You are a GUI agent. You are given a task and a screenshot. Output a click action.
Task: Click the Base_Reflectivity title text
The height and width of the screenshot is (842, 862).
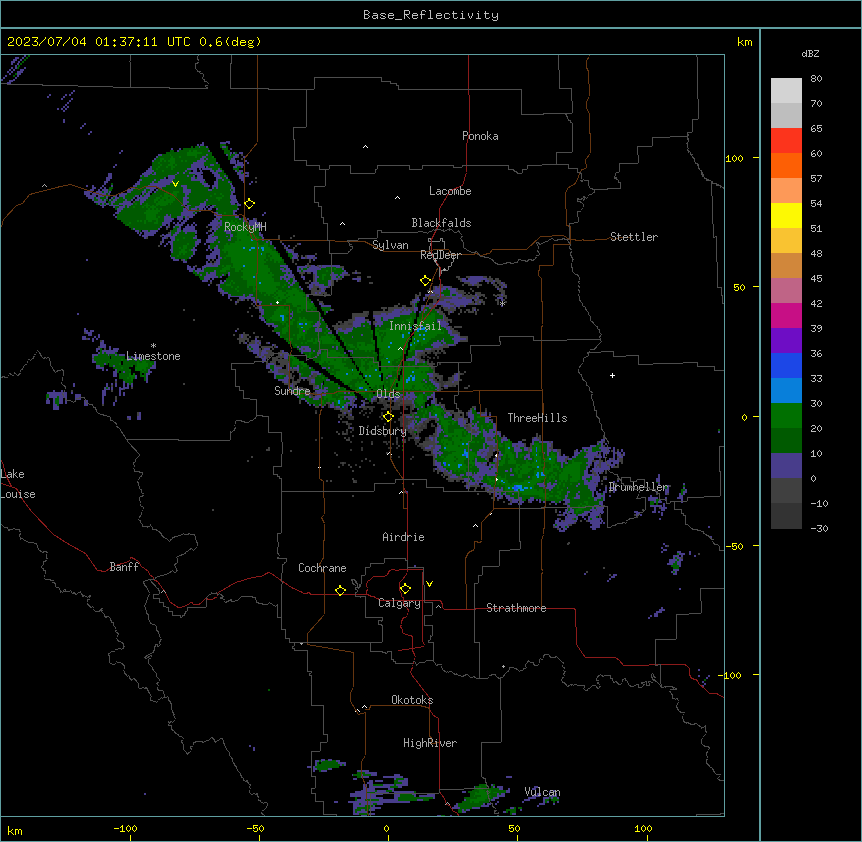coord(431,15)
